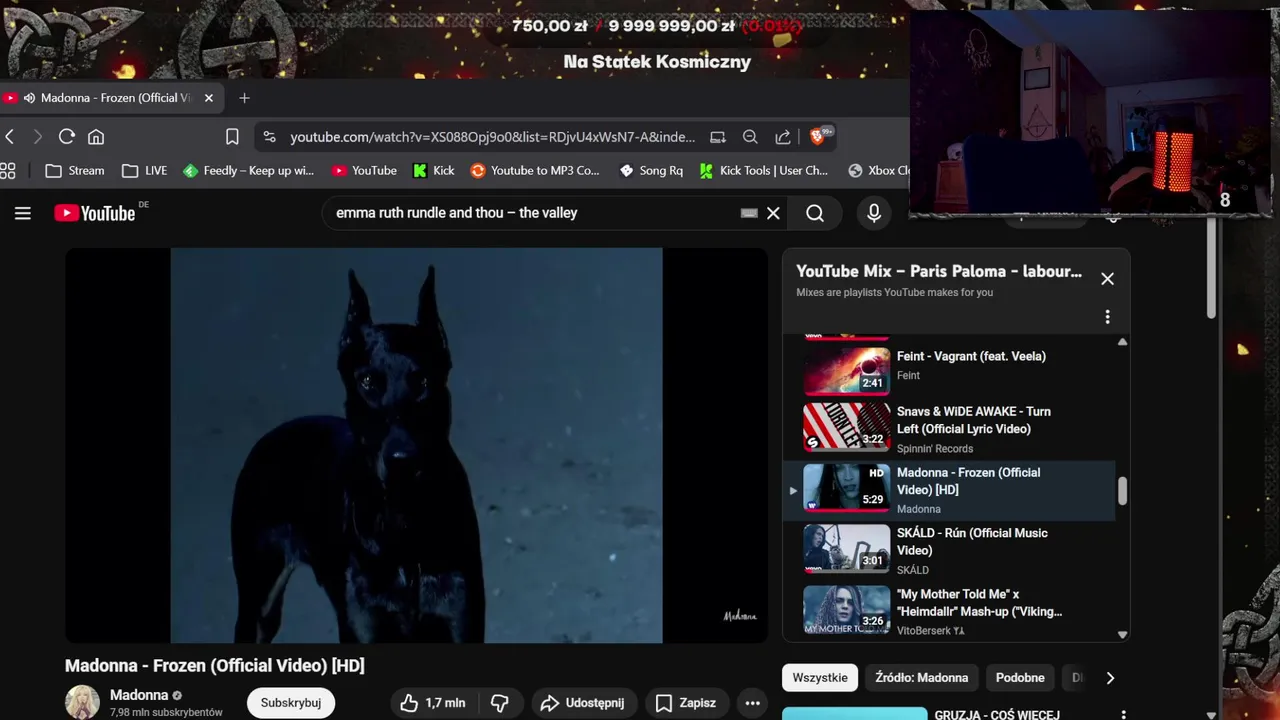1280x720 pixels.
Task: Click the Madonna - Frozen video title
Action: click(215, 666)
